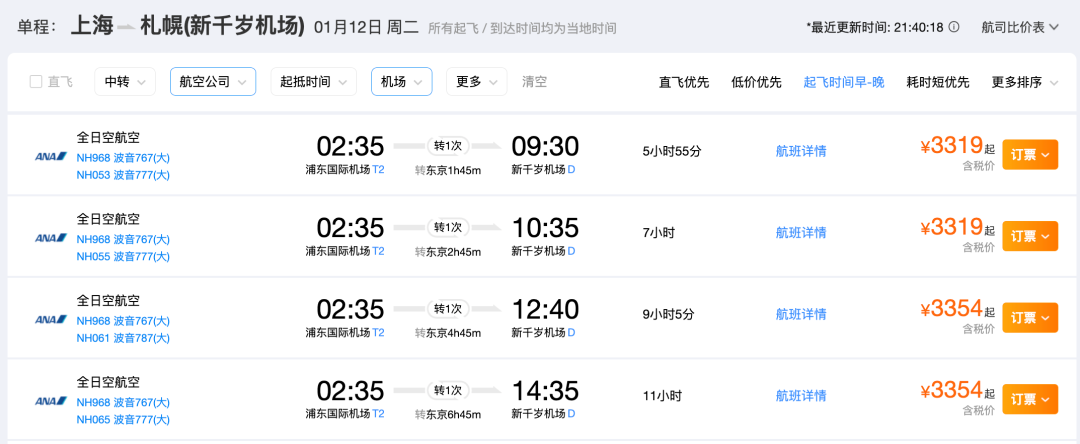The image size is (1080, 444).
Task: Click flight number NH065 波音777(大)
Action: 123,419
